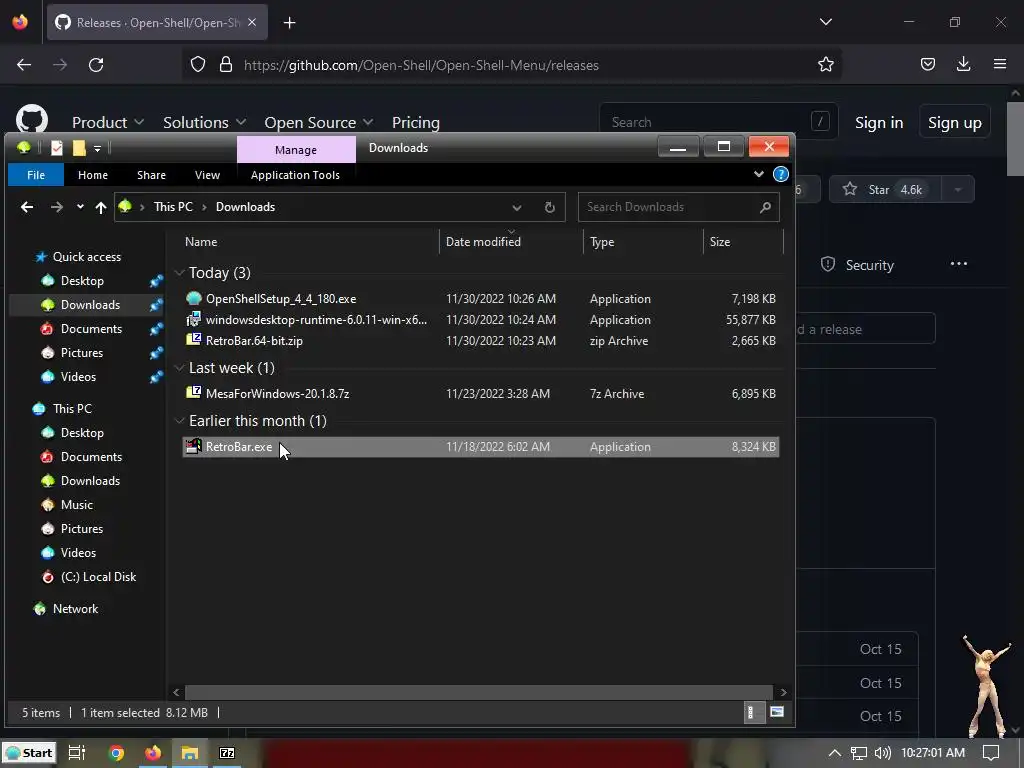Click the horizontal scrollbar in file list
This screenshot has width=1024, height=768.
(479, 692)
